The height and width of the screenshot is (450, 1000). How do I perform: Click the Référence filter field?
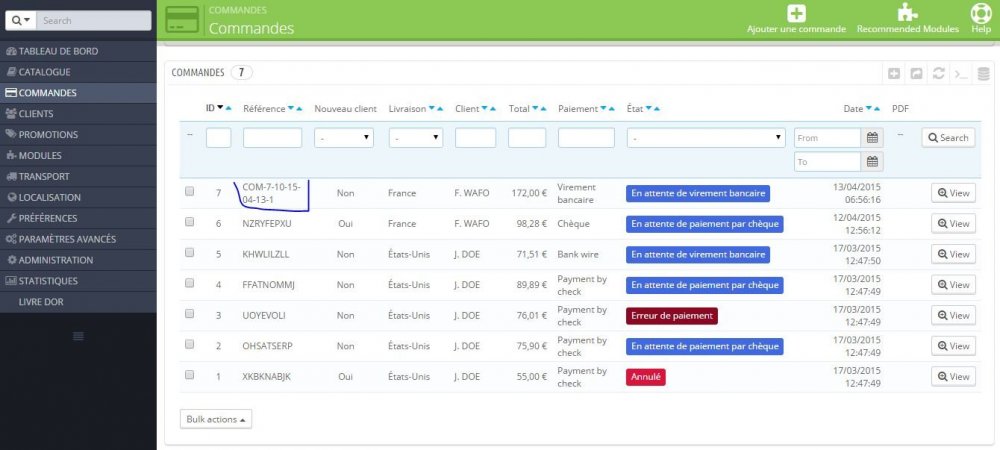pyautogui.click(x=272, y=138)
